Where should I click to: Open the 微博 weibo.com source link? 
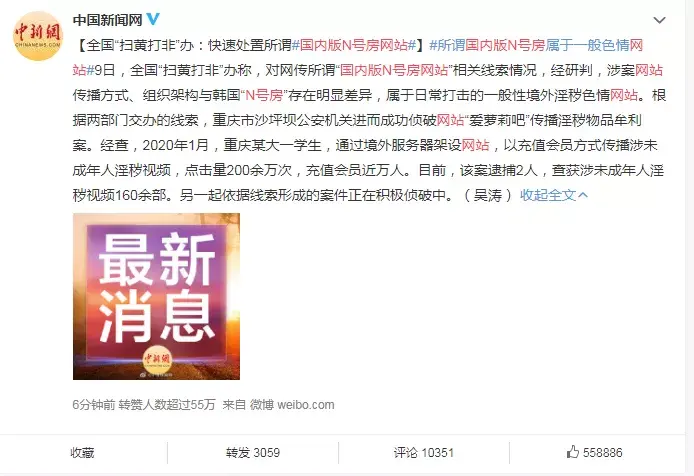coord(292,405)
